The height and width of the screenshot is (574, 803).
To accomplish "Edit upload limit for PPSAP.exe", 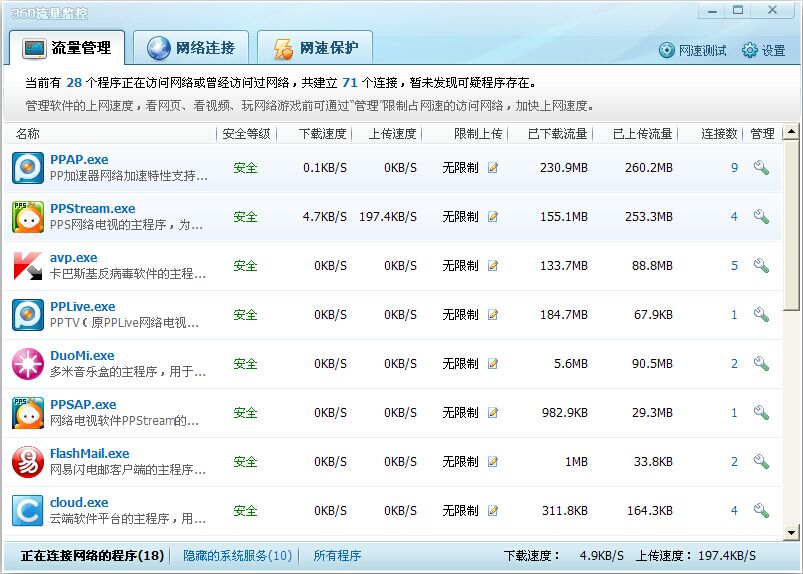I will (x=493, y=412).
